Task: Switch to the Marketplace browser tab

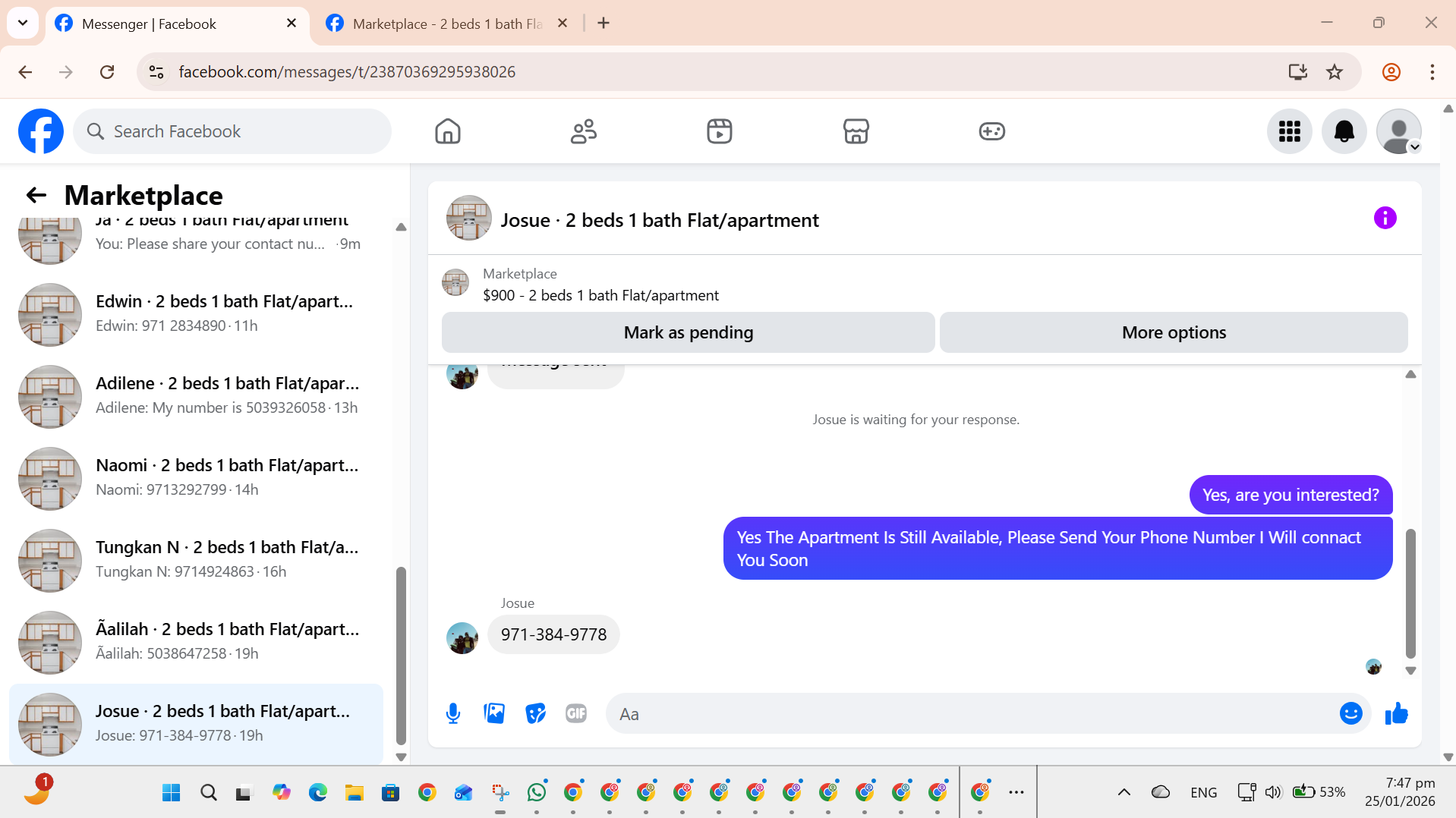Action: pos(448,24)
